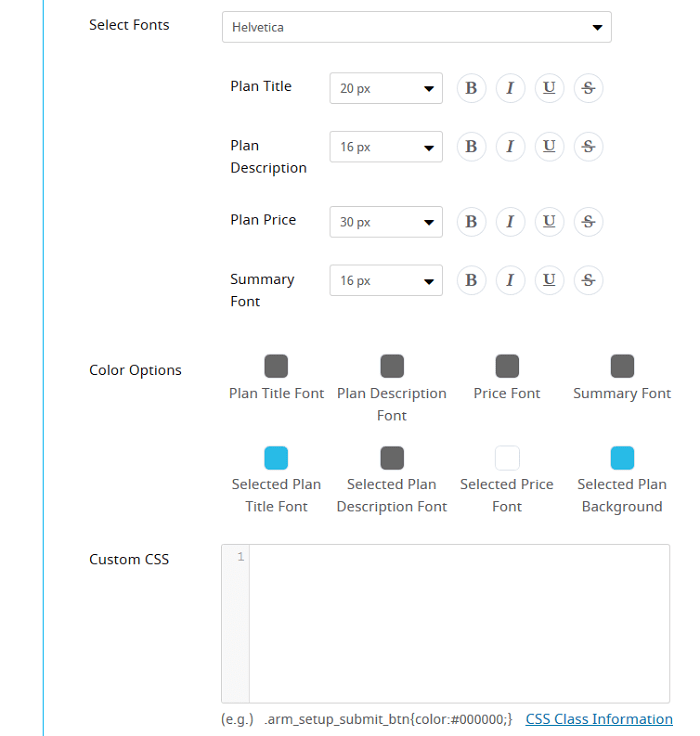Pick the Summary Font color swatch

(x=622, y=366)
